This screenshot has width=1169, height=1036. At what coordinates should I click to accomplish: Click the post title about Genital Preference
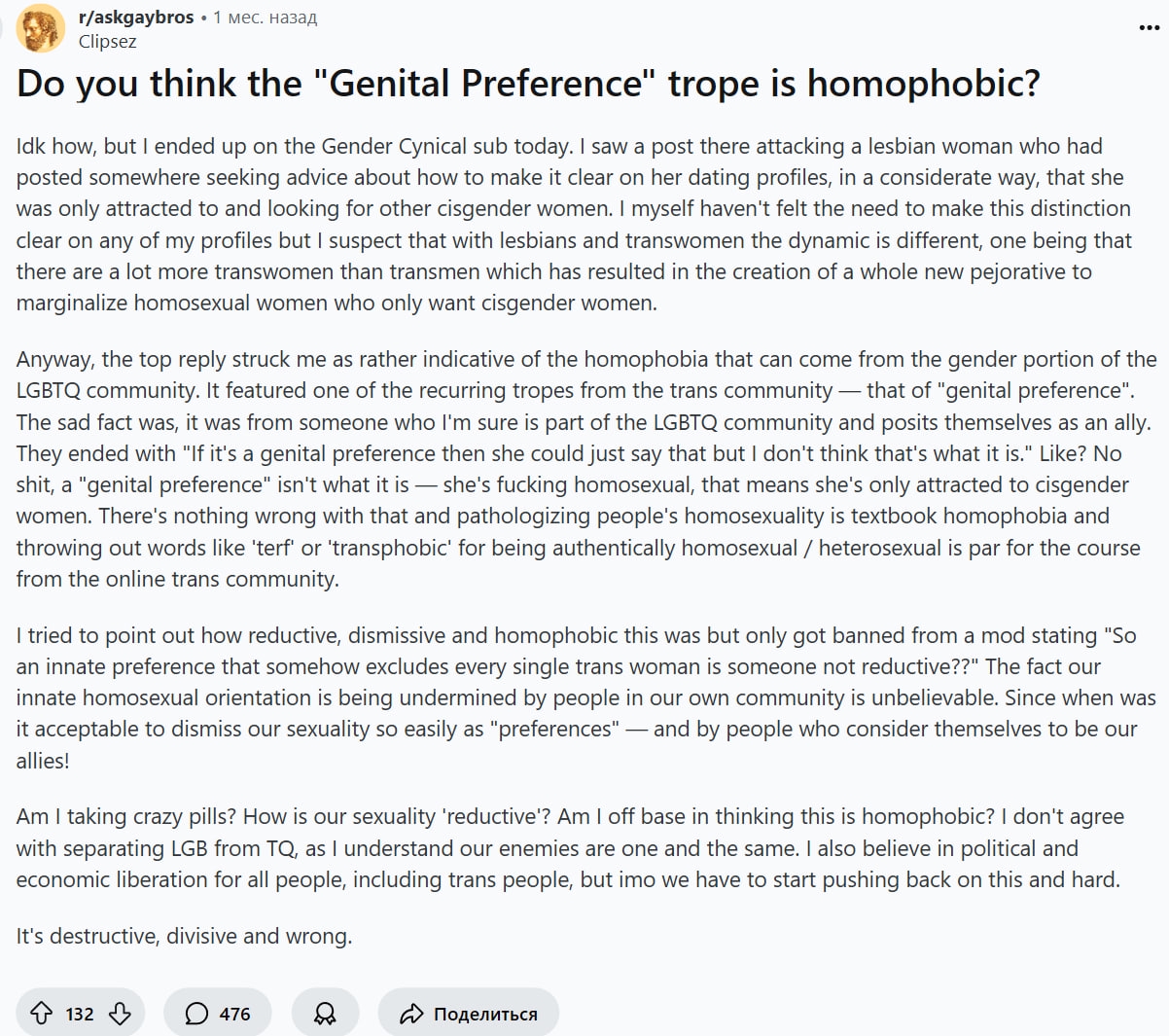click(528, 84)
